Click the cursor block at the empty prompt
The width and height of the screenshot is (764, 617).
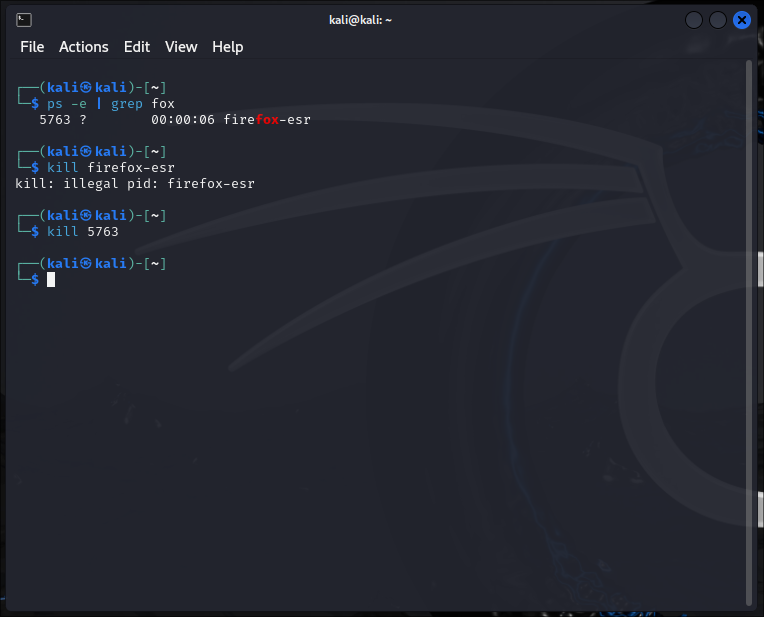coord(51,280)
